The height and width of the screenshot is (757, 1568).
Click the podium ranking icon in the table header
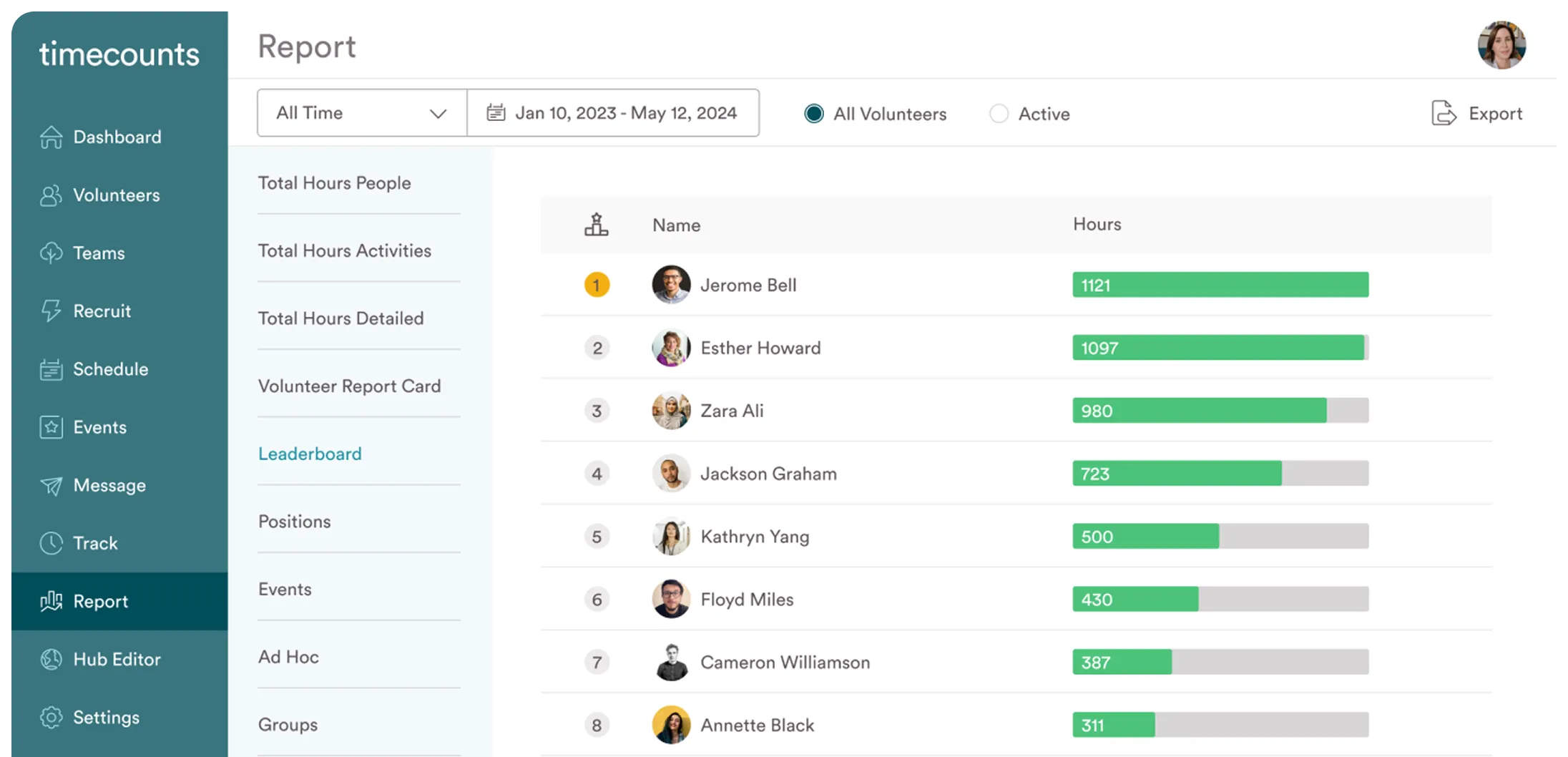597,224
